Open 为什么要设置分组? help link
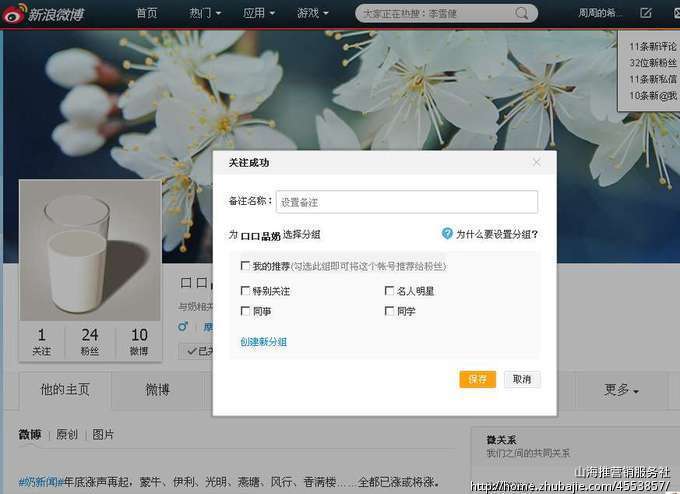This screenshot has width=680, height=494. click(x=497, y=234)
